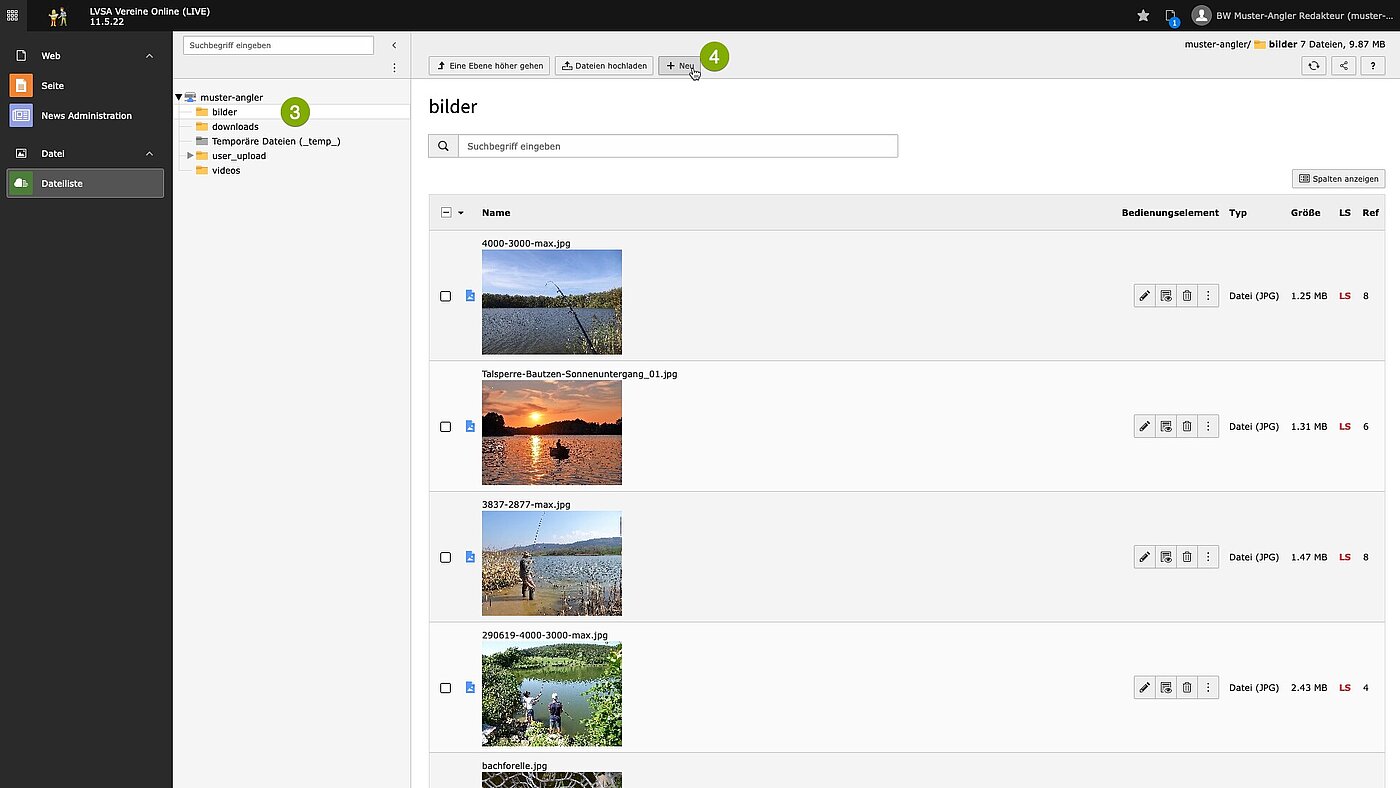Edit metadata of Talsperre-Bautzen-Sonnenuntergang_01.jpg (pencil)
This screenshot has height=788, width=1400.
1145,427
